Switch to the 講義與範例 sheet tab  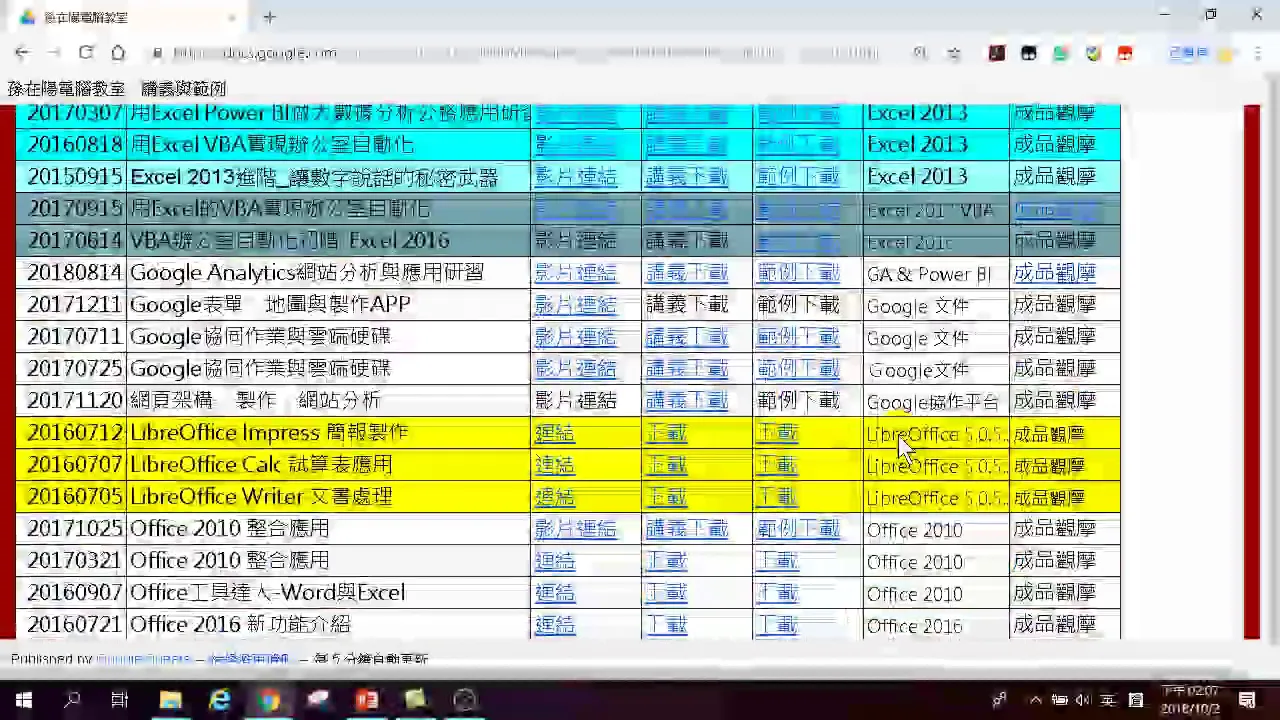(x=184, y=89)
